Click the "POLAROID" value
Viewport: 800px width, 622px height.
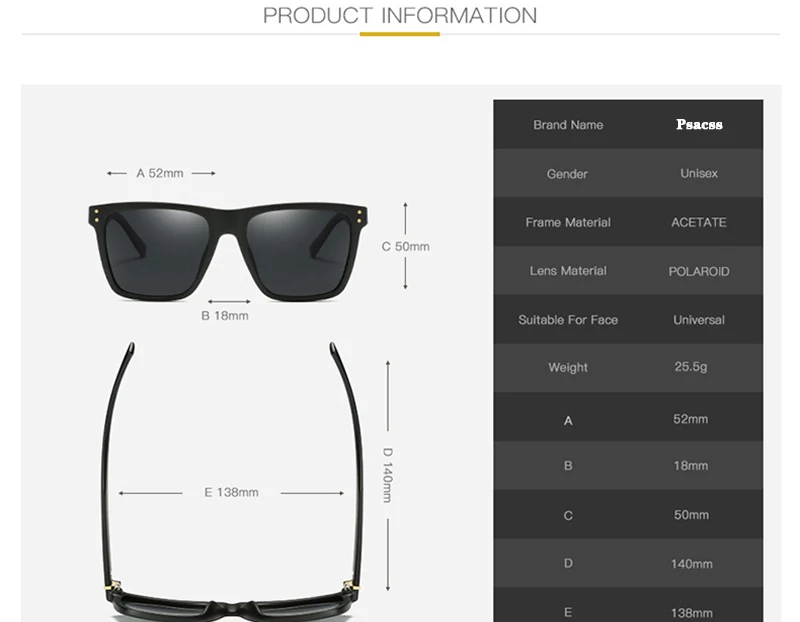tap(699, 271)
